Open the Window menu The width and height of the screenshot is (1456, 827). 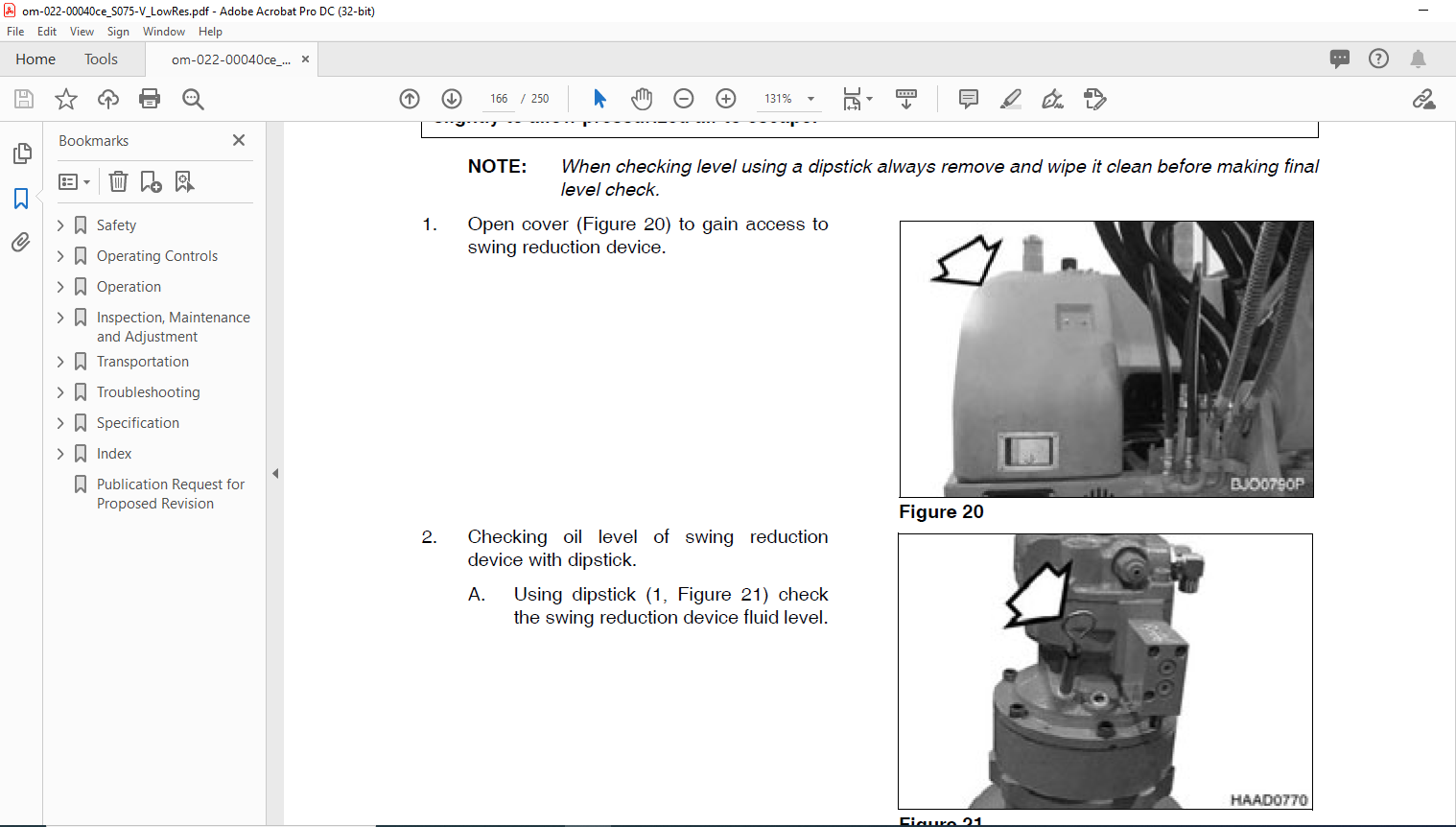pyautogui.click(x=164, y=32)
